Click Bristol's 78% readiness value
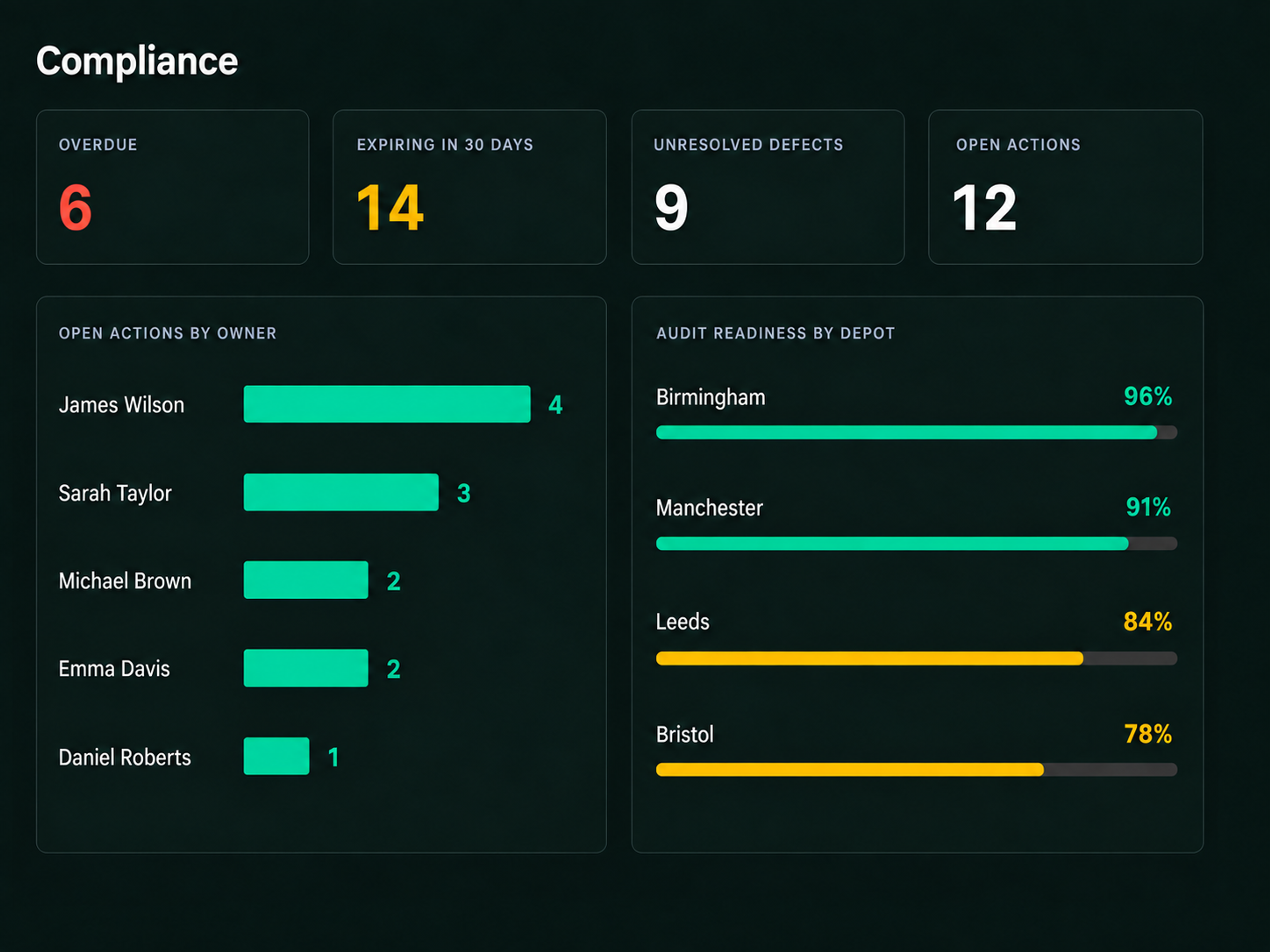 coord(1148,734)
